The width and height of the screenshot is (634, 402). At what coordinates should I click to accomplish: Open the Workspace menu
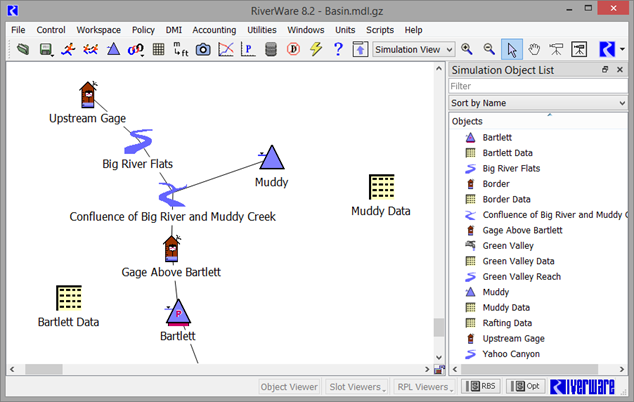pos(99,30)
